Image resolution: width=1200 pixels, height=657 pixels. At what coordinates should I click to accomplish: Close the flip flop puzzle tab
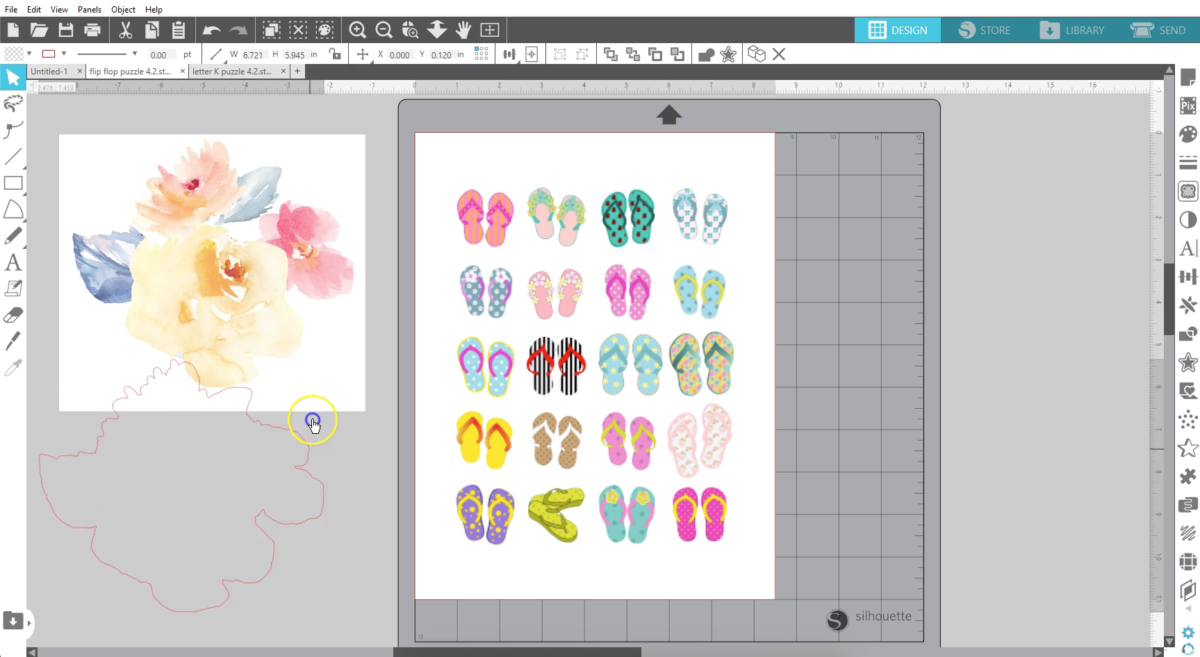[182, 72]
